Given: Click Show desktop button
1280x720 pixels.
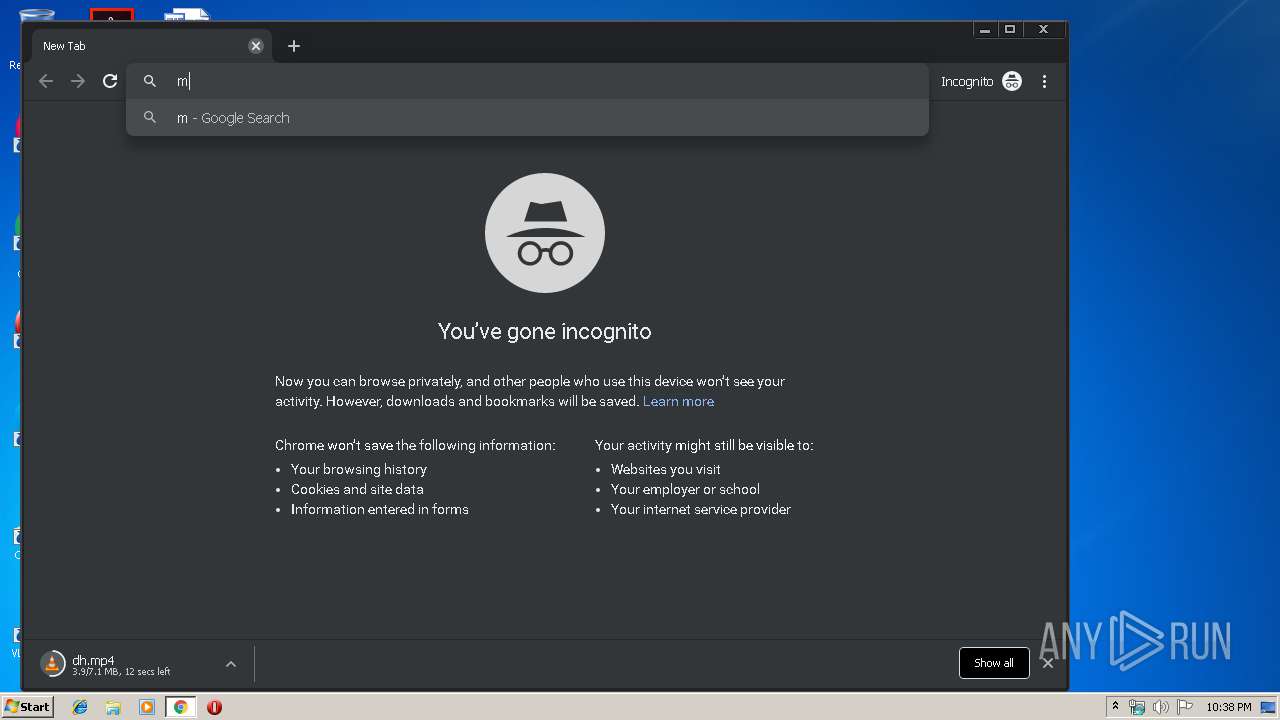Looking at the screenshot, I should coord(1269,707).
